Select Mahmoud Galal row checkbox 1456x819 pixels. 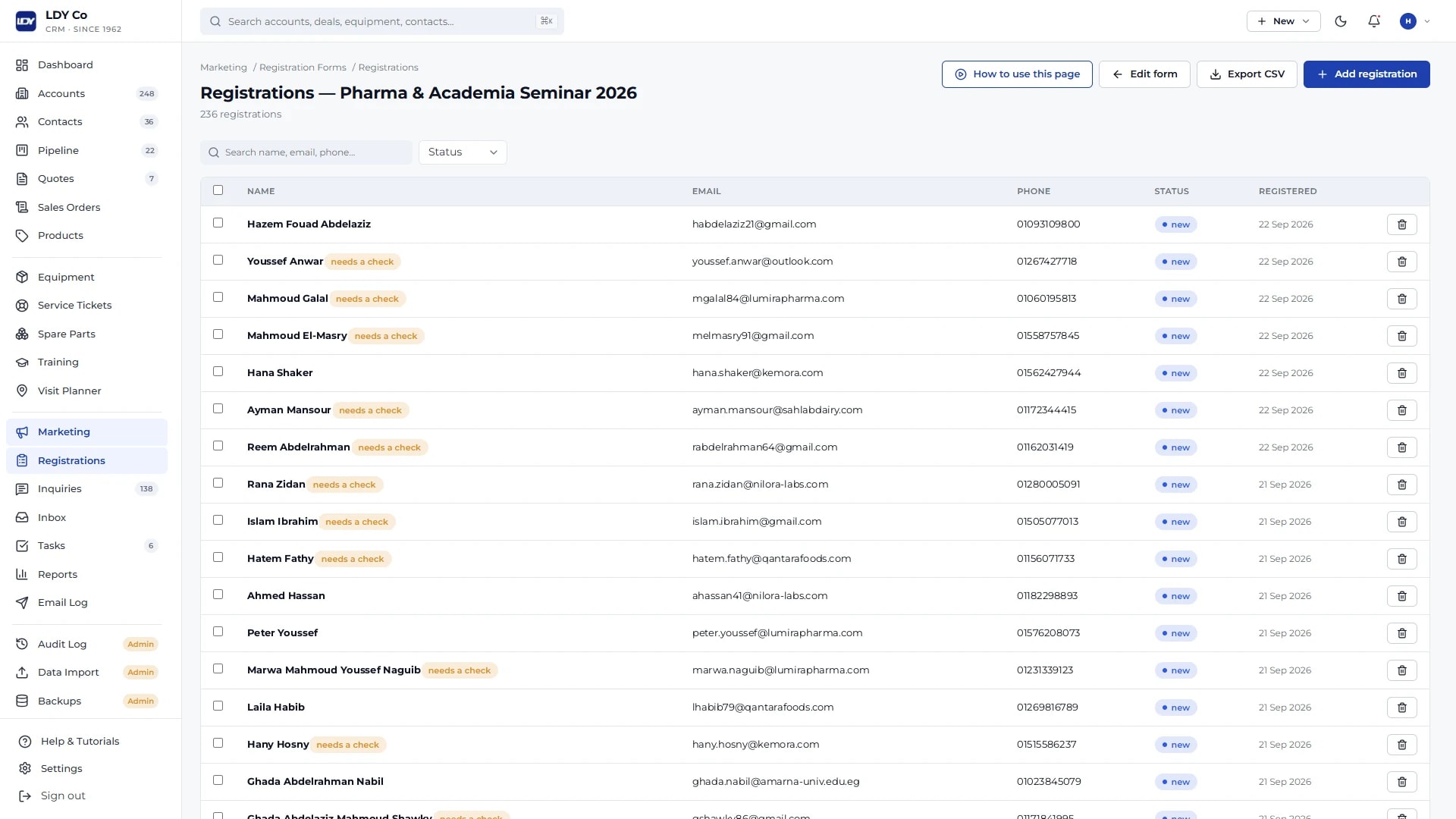click(x=218, y=297)
